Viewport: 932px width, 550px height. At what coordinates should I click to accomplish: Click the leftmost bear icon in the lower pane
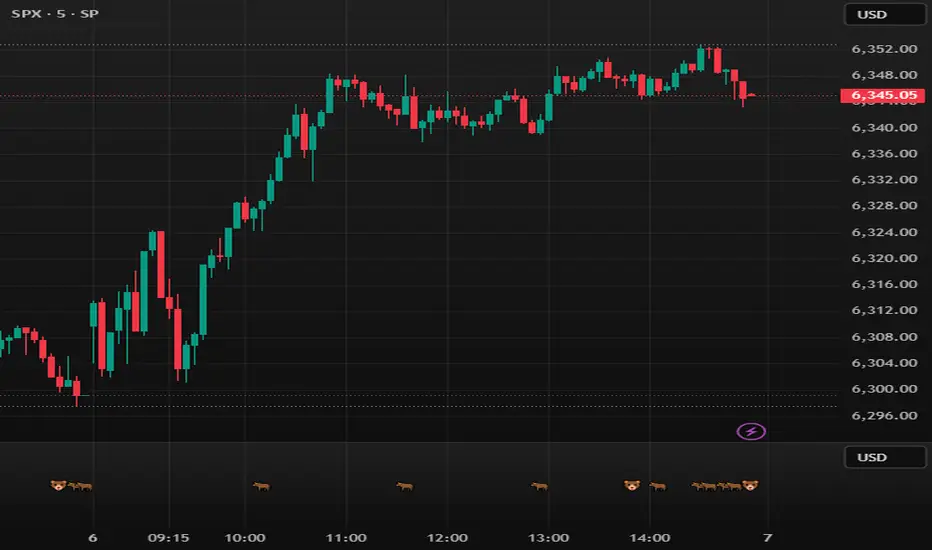point(58,486)
